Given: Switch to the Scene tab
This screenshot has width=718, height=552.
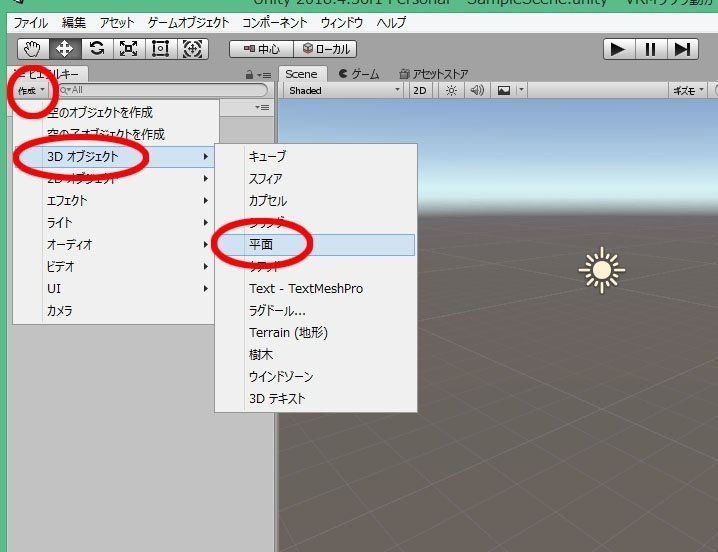Looking at the screenshot, I should (301, 74).
